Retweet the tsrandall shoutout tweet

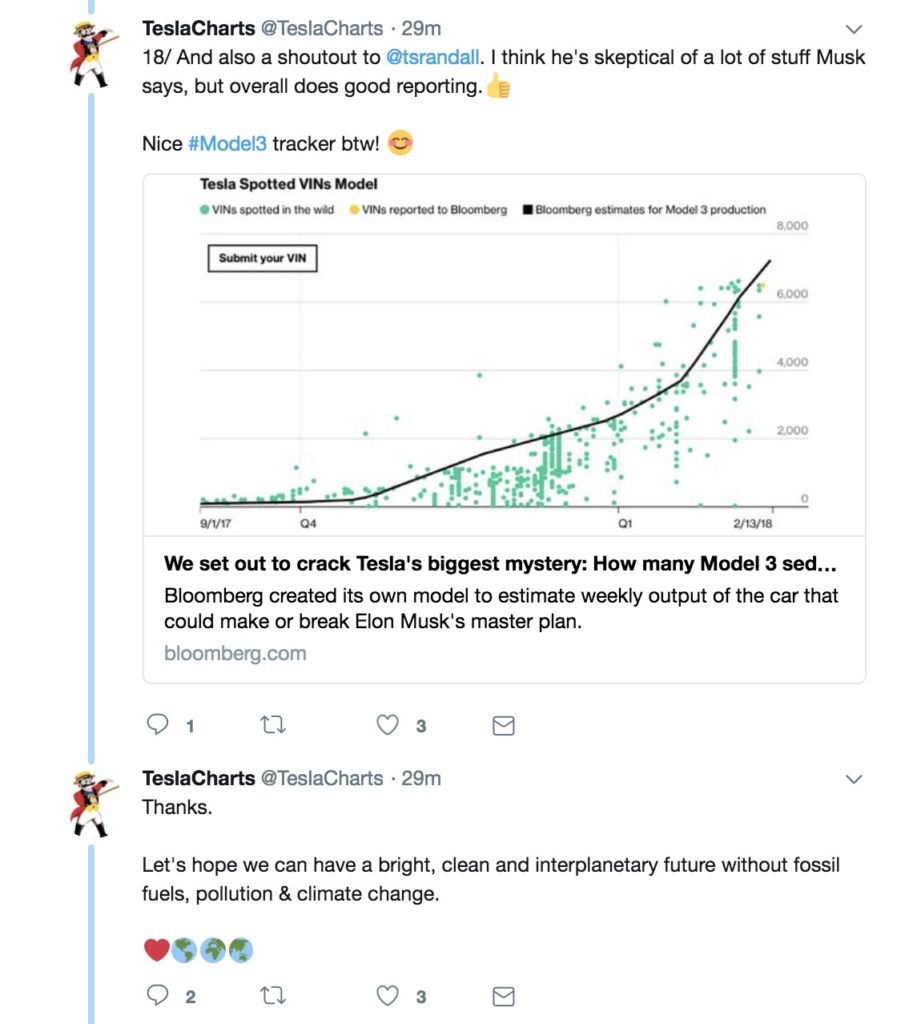(x=272, y=725)
